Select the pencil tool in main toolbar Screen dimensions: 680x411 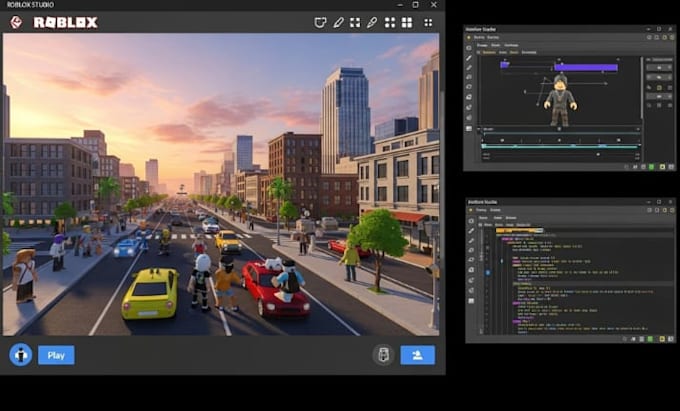338,23
